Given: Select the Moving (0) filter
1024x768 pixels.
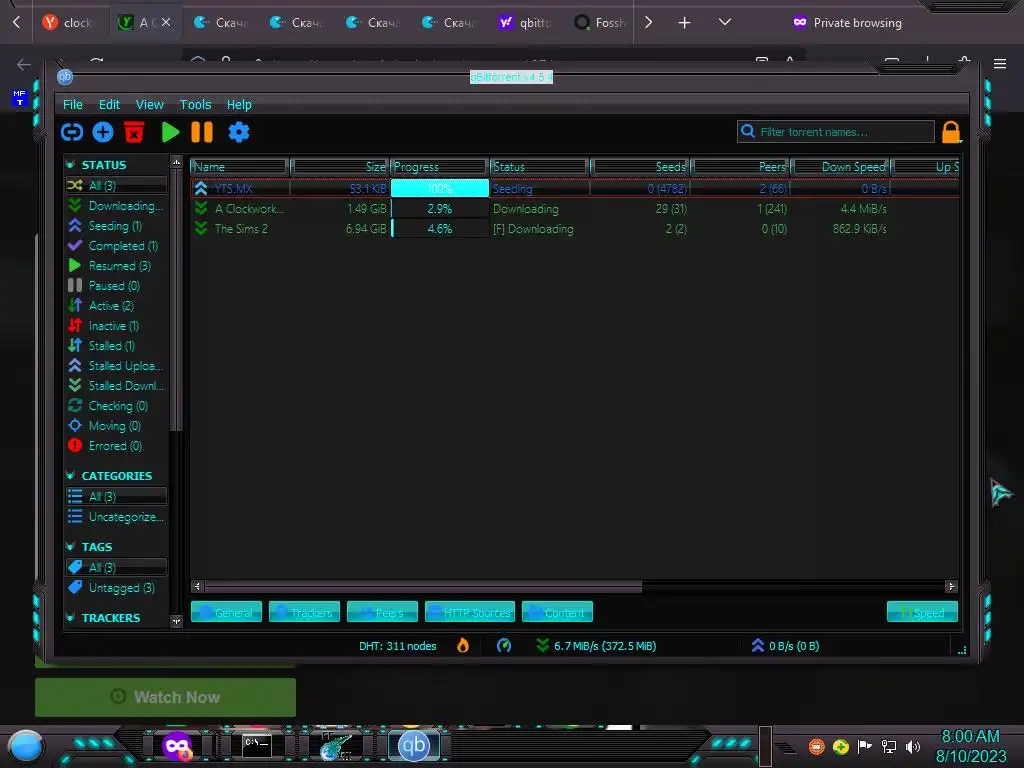Looking at the screenshot, I should coord(116,426).
